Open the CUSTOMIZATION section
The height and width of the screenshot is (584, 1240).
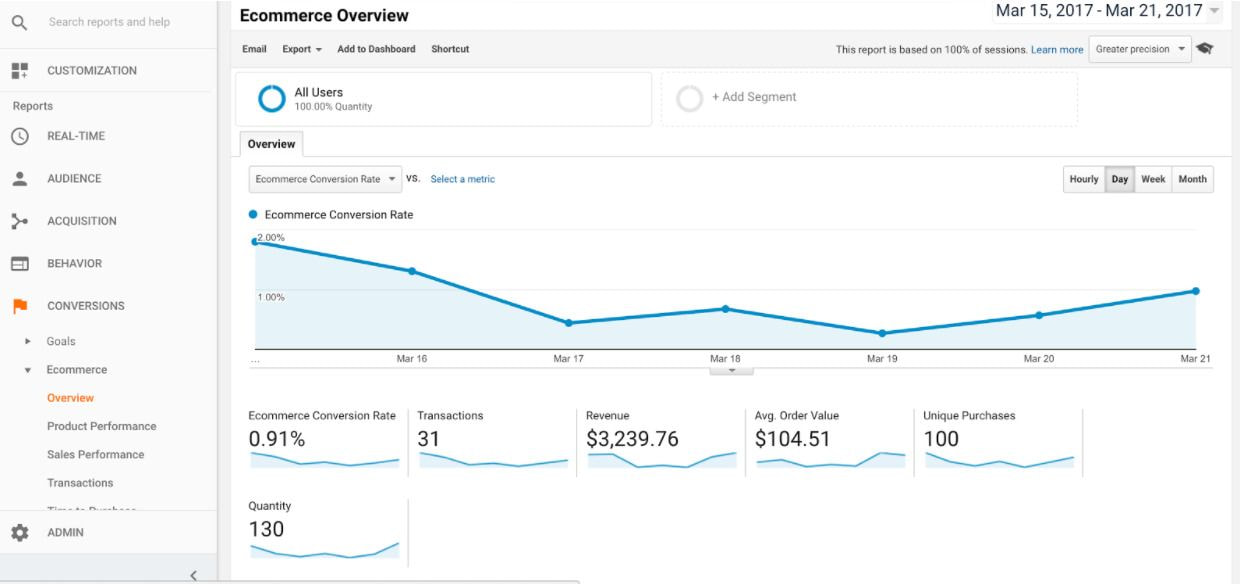tap(92, 71)
